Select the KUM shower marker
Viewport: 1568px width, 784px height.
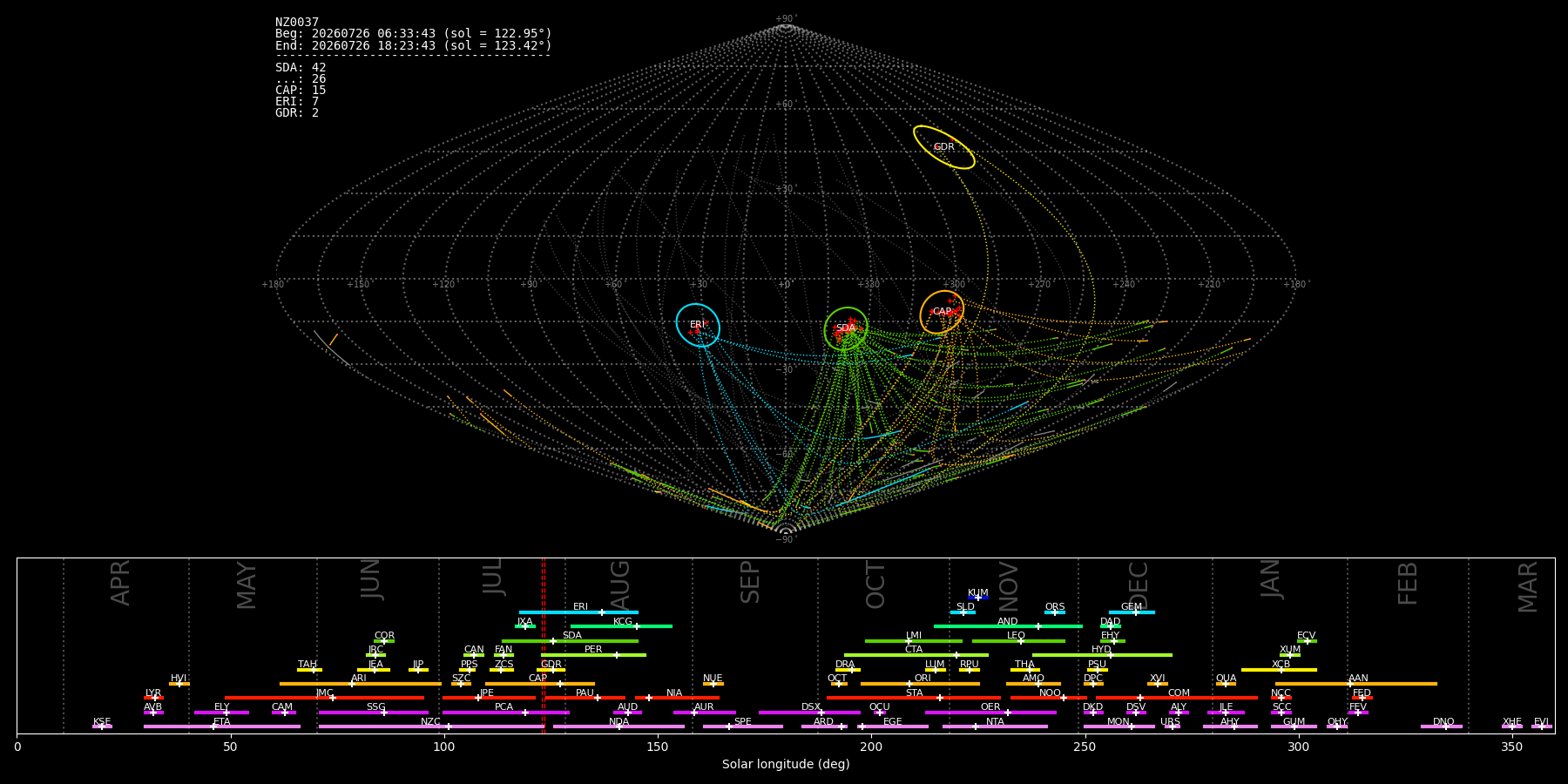[x=978, y=598]
